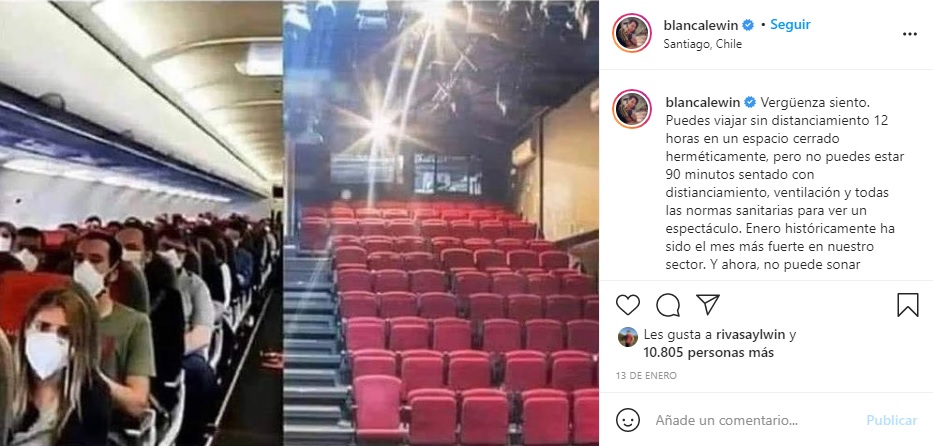Click the 13 DE ENERO date stamp
This screenshot has height=446, width=933.
tap(646, 376)
